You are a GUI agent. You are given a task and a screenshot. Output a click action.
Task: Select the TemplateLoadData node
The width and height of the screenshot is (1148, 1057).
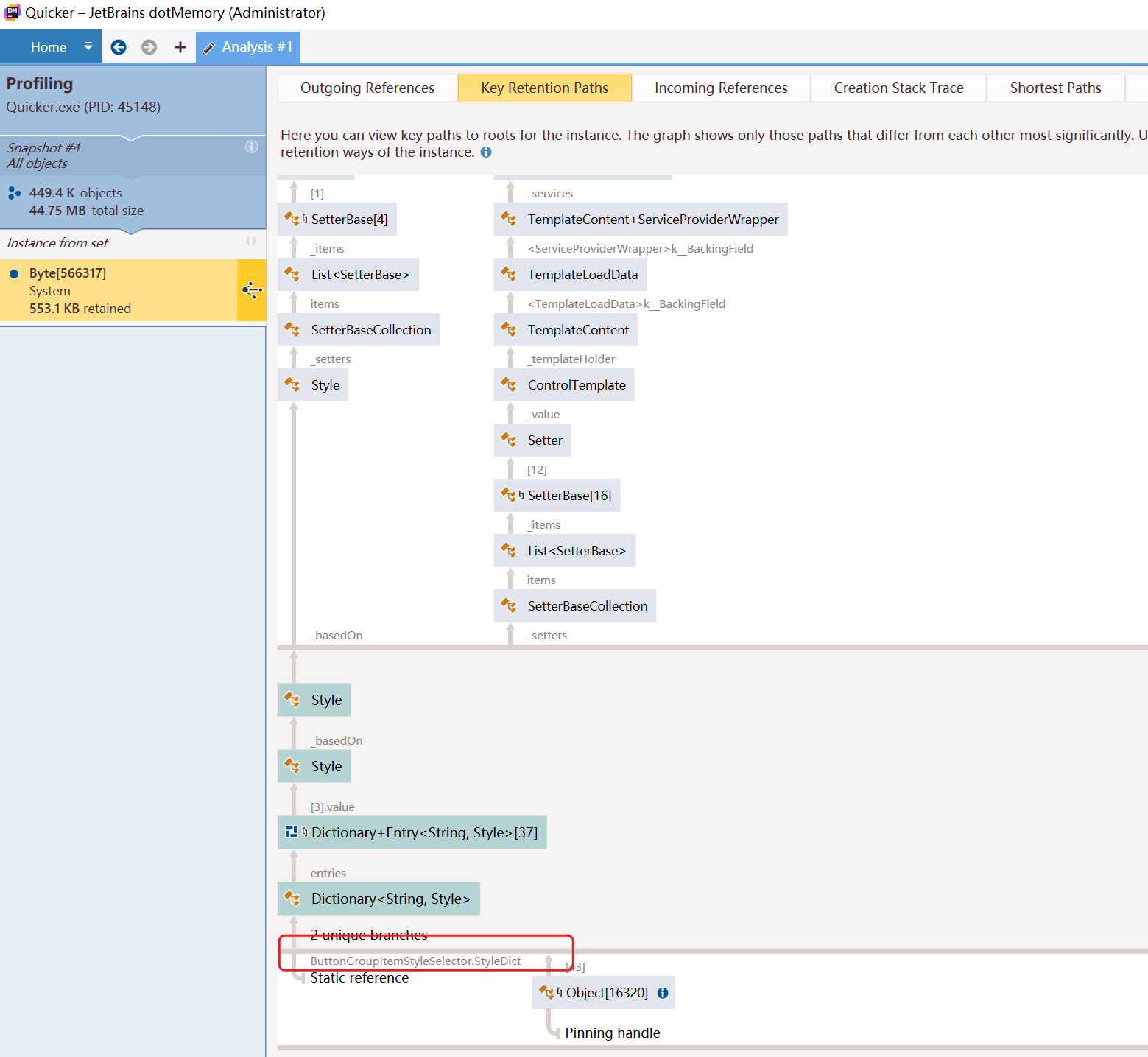click(570, 275)
